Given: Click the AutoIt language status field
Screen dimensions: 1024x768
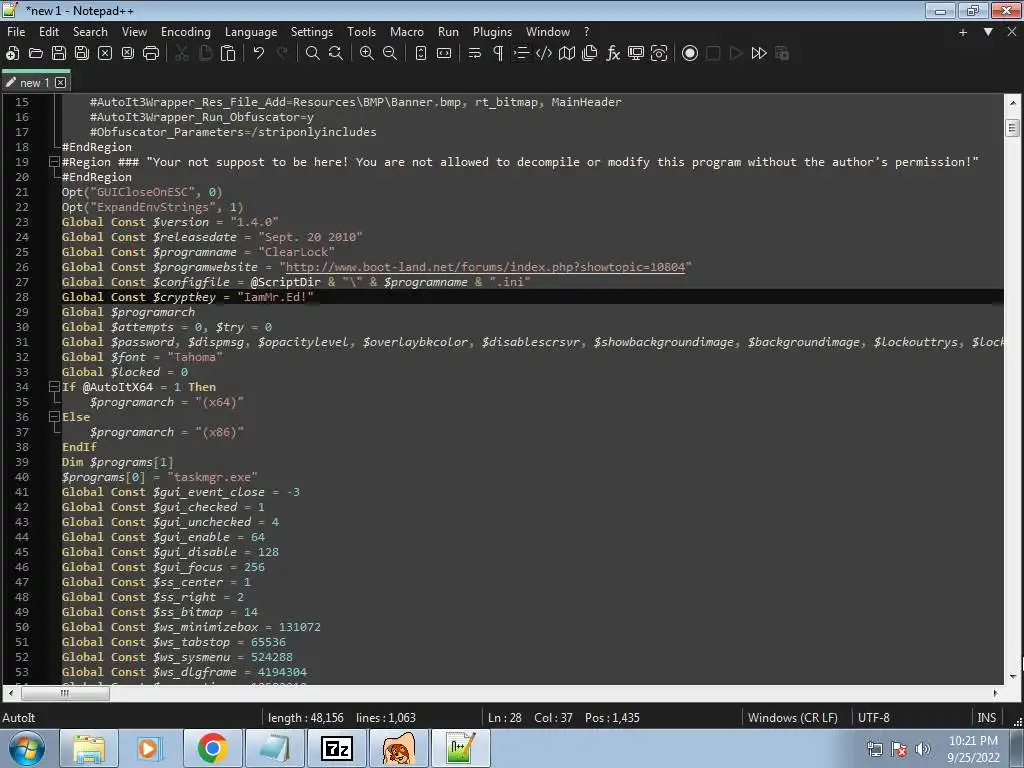Looking at the screenshot, I should 19,718.
